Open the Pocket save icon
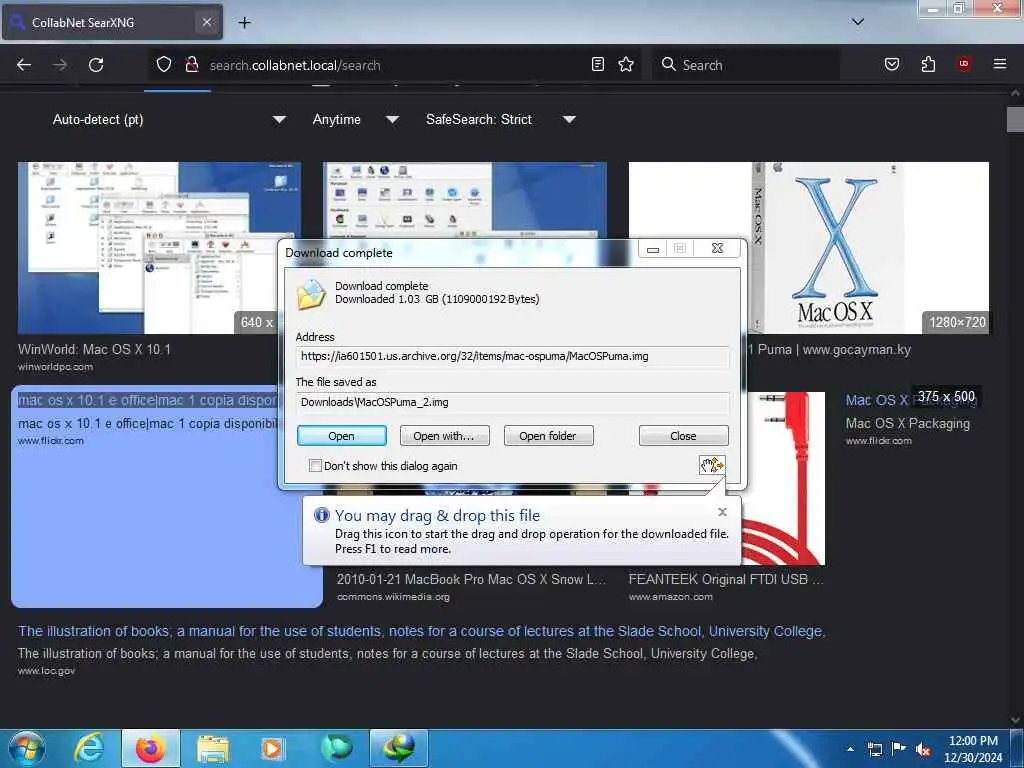This screenshot has height=768, width=1024. (892, 64)
